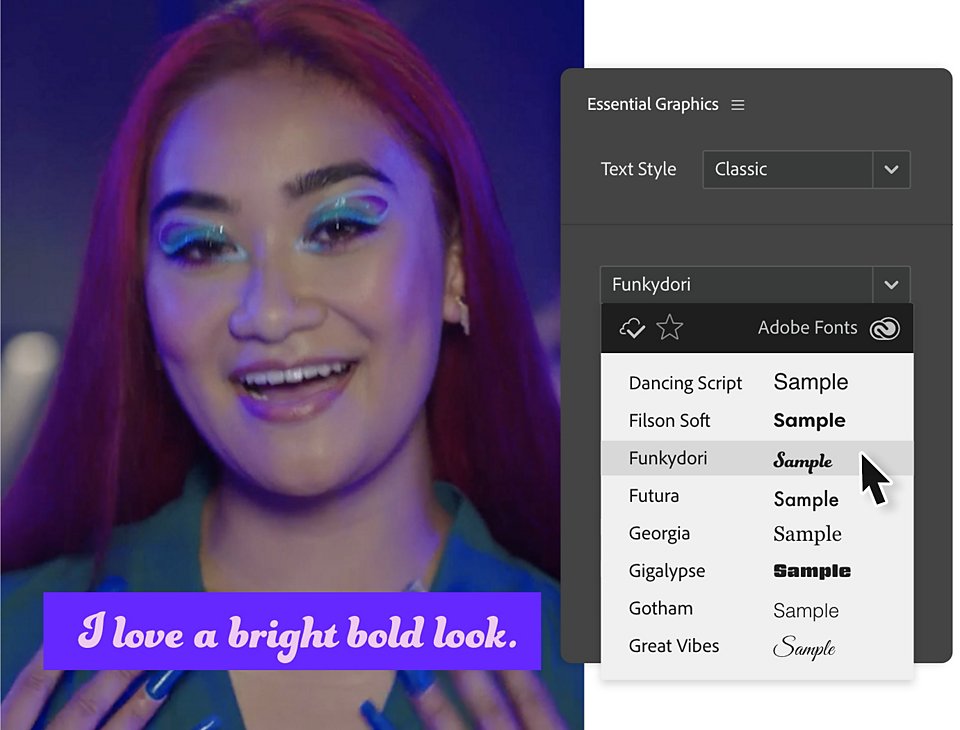The image size is (960, 730).
Task: Open the Essential Graphics panel menu icon
Action: 738,105
